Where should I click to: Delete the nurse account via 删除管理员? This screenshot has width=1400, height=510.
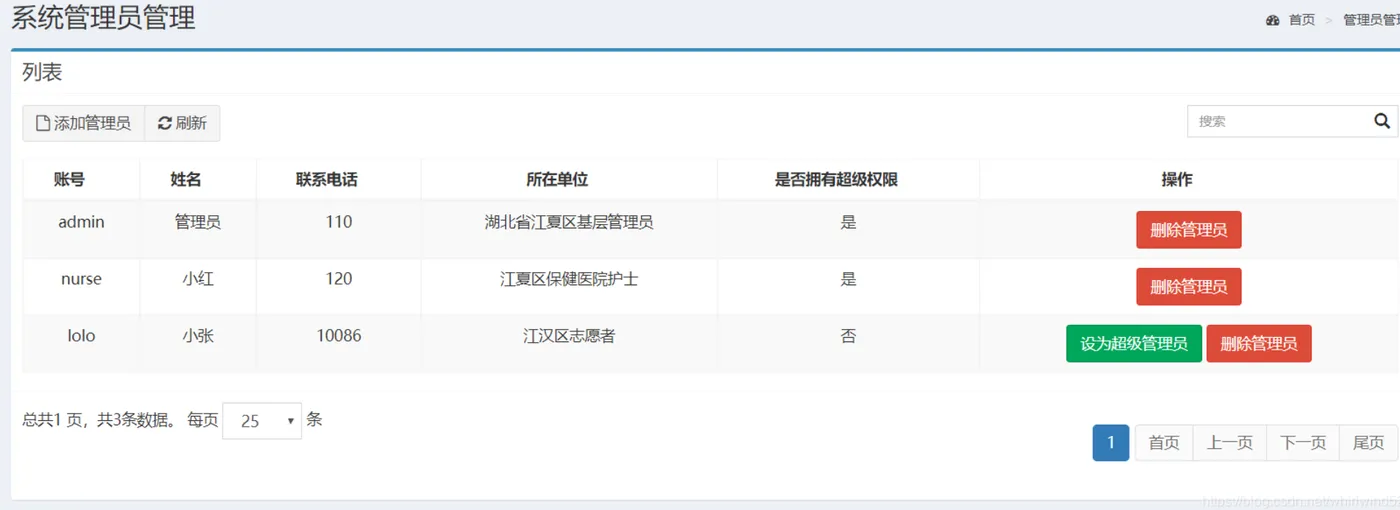coord(1188,287)
